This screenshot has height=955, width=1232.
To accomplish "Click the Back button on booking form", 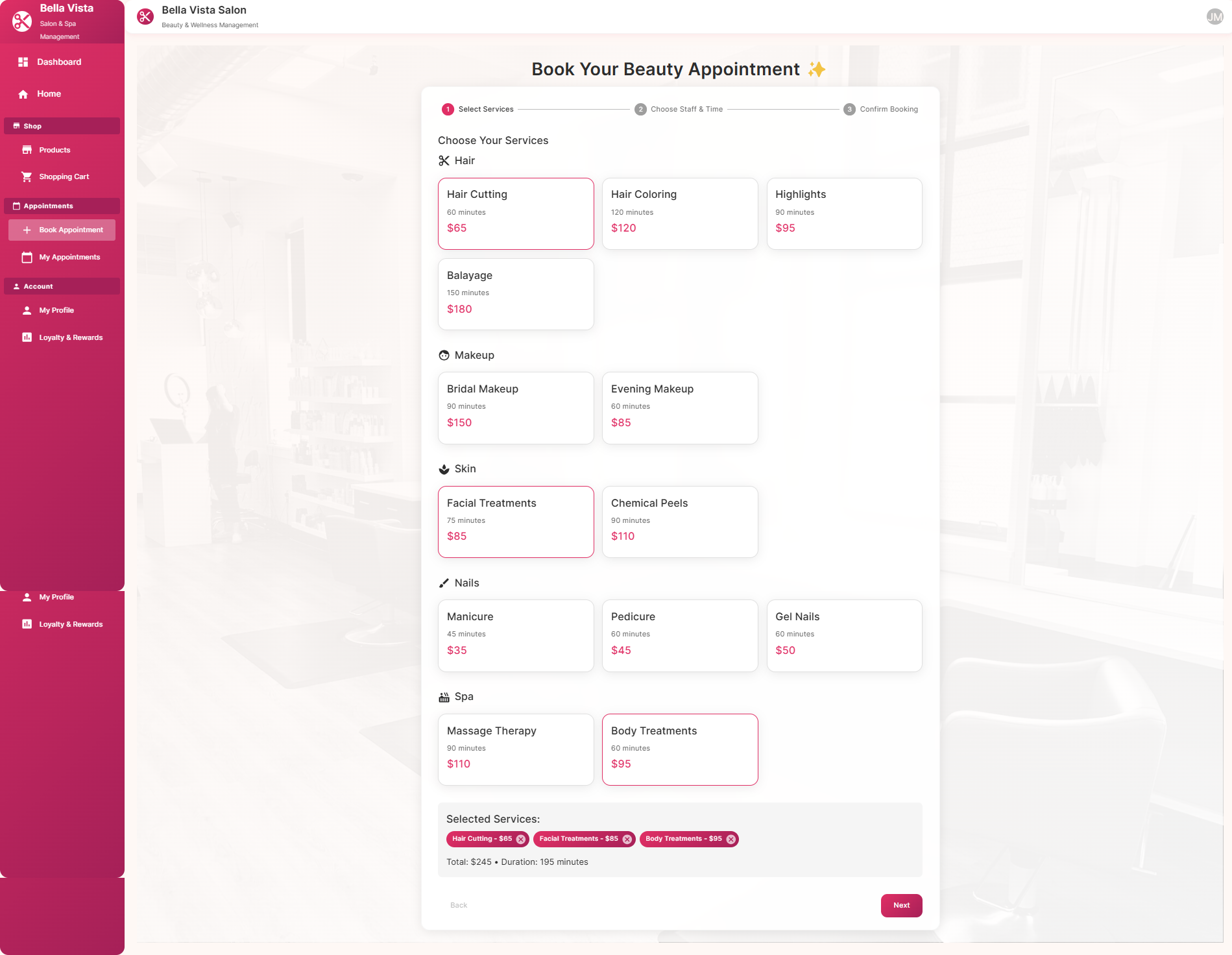I will pos(458,905).
